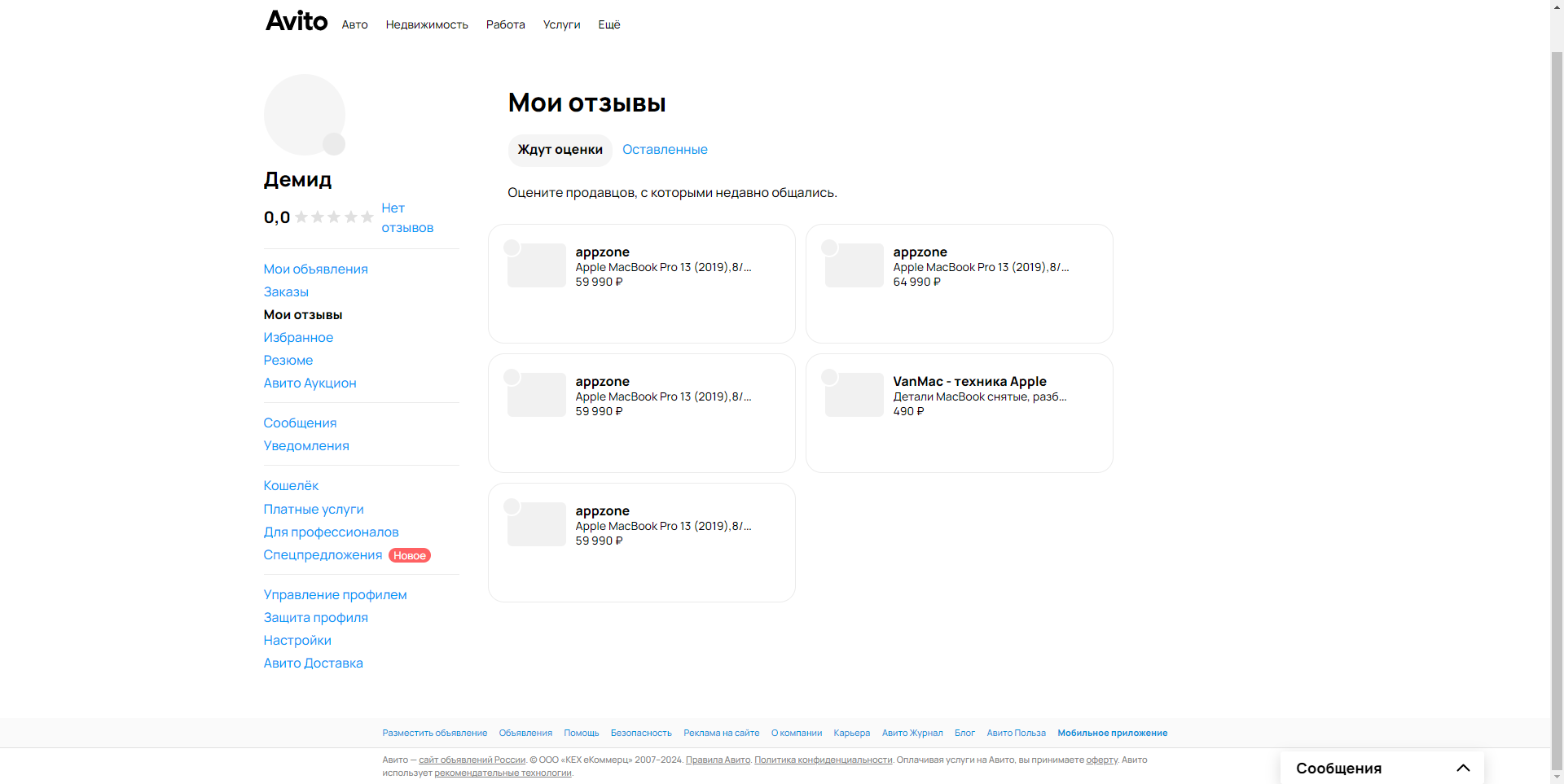The height and width of the screenshot is (784, 1564).
Task: Open Авито Журнал footer link
Action: (x=912, y=734)
